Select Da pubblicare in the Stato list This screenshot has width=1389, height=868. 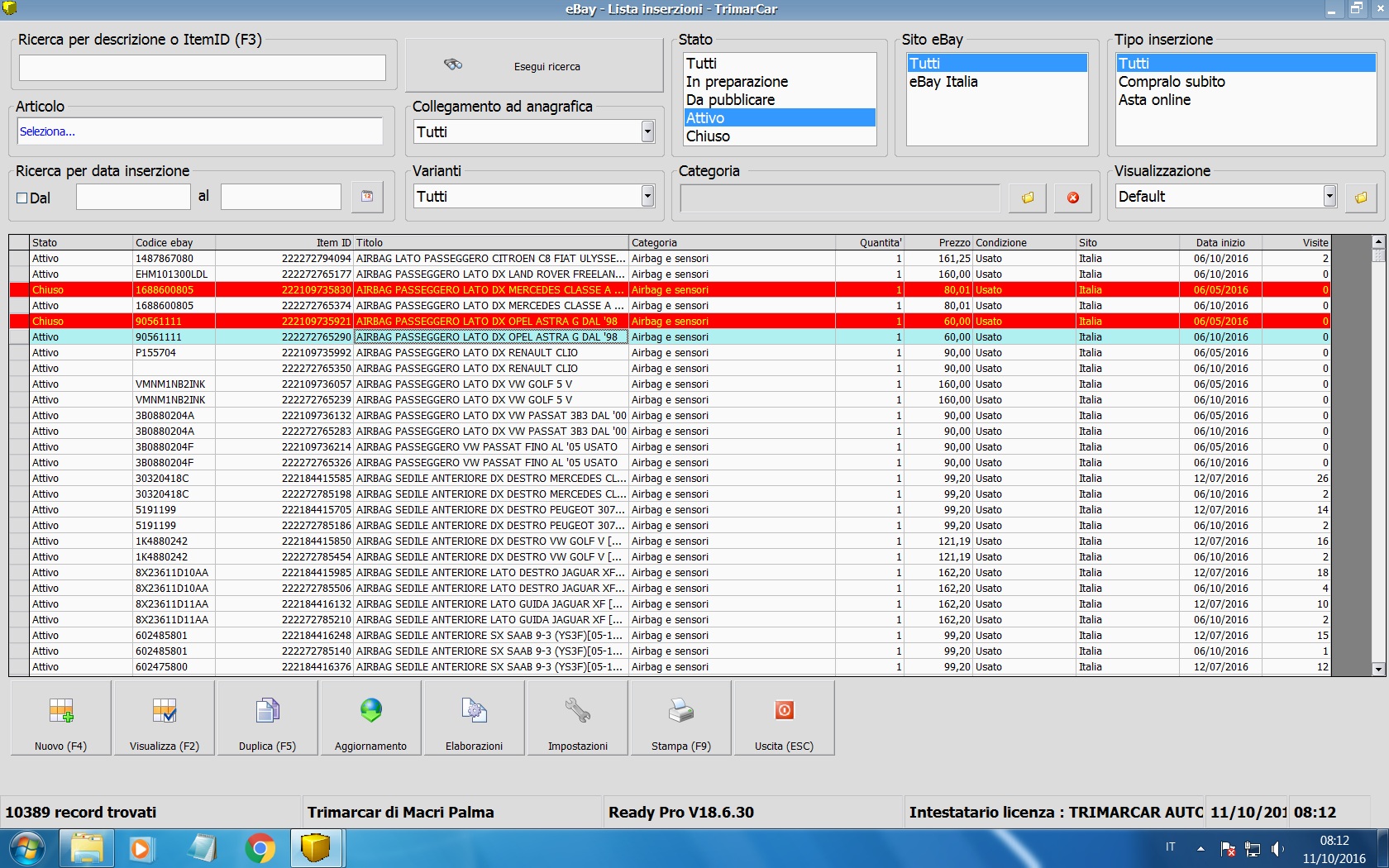pyautogui.click(x=780, y=100)
